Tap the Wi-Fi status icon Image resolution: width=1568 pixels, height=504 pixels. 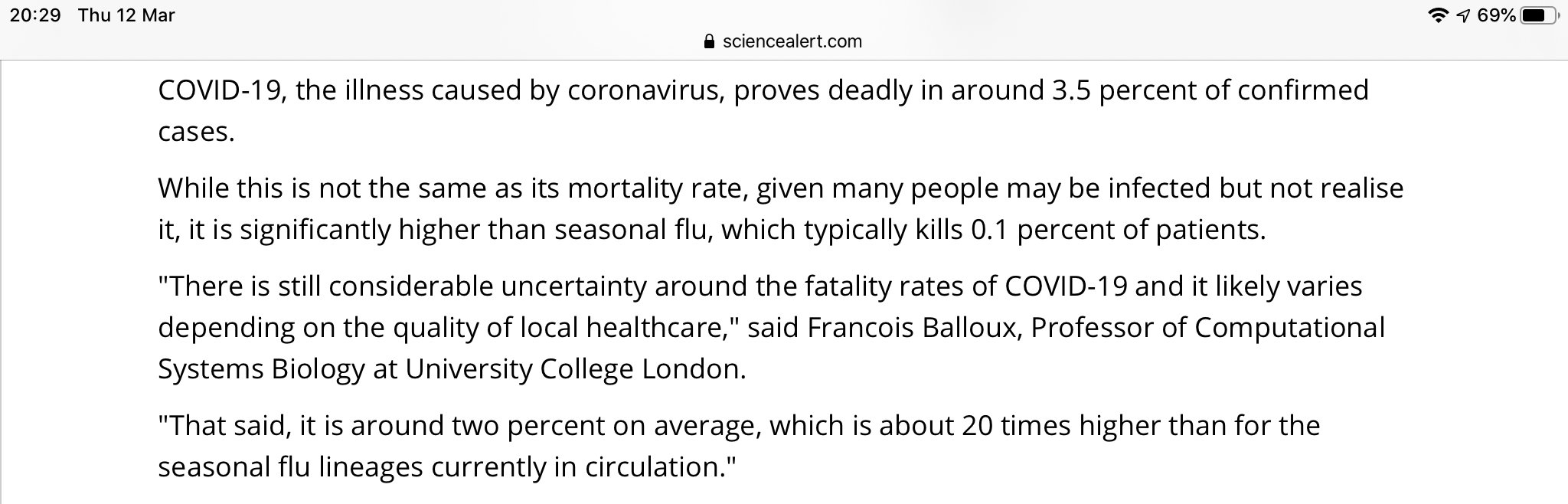[x=1439, y=15]
